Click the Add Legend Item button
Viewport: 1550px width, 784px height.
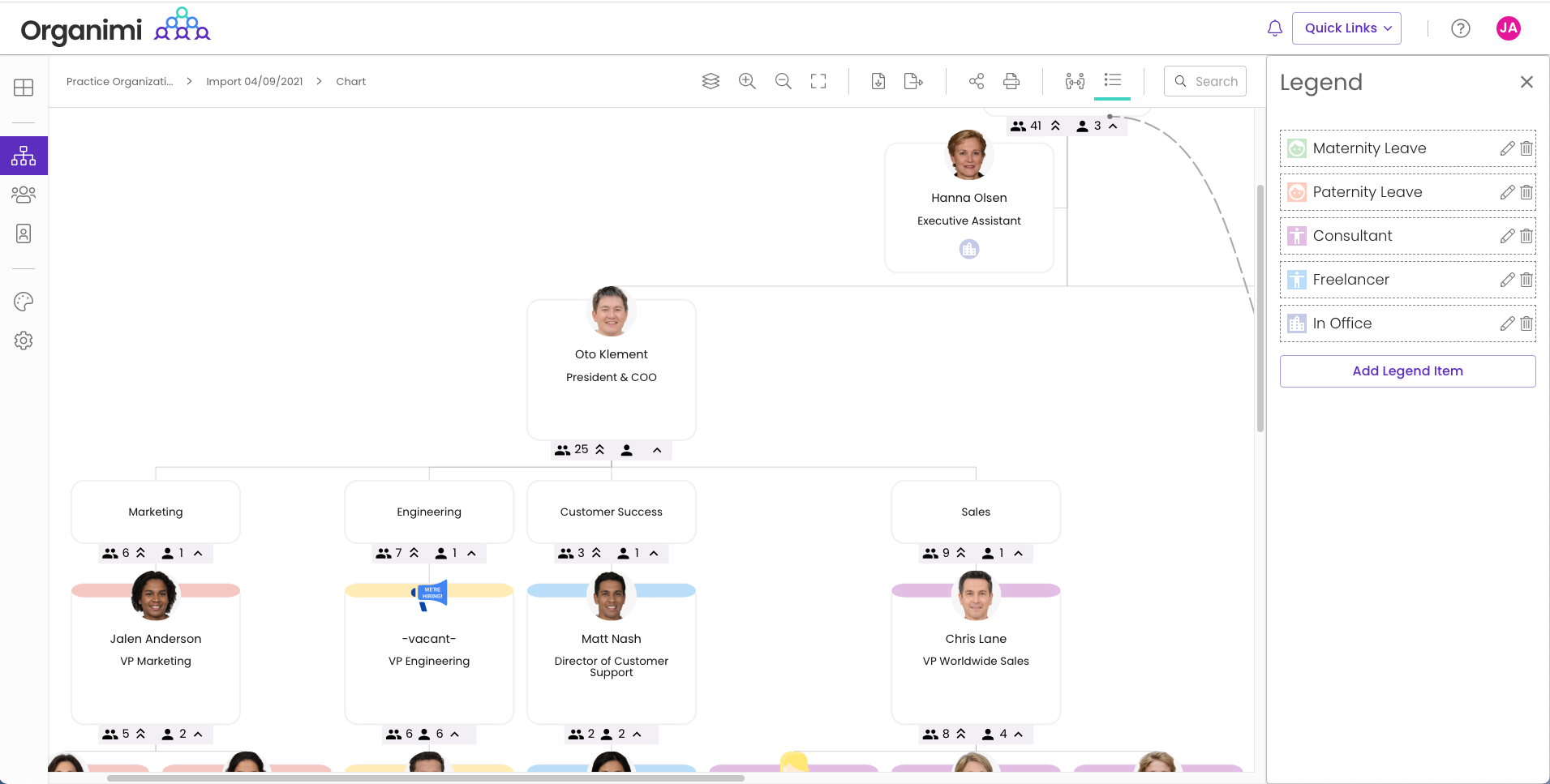[x=1407, y=371]
